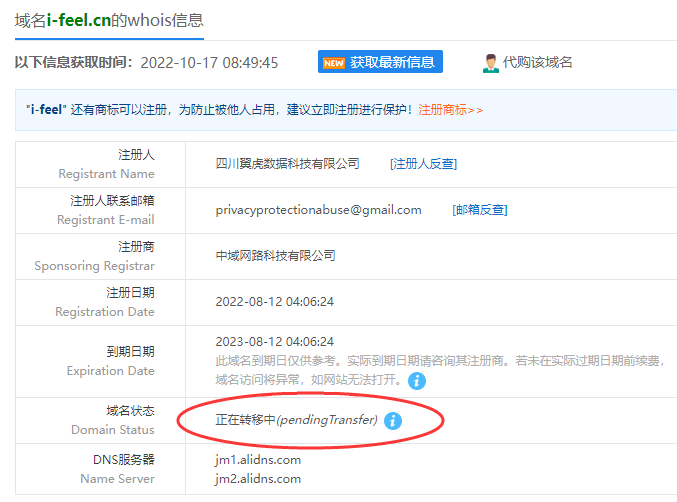Open the 注册人反查 reverse lookup link
This screenshot has height=502, width=677.
(423, 164)
